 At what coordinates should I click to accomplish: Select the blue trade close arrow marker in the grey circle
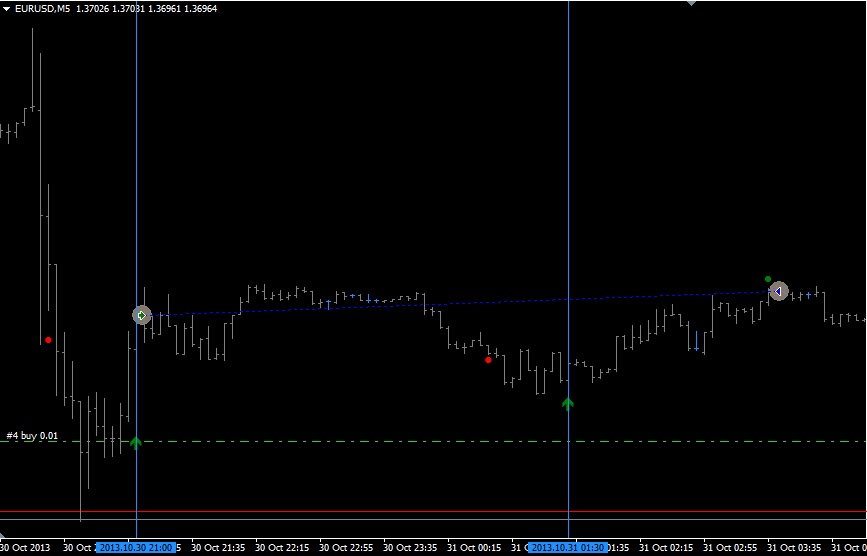pyautogui.click(x=779, y=291)
